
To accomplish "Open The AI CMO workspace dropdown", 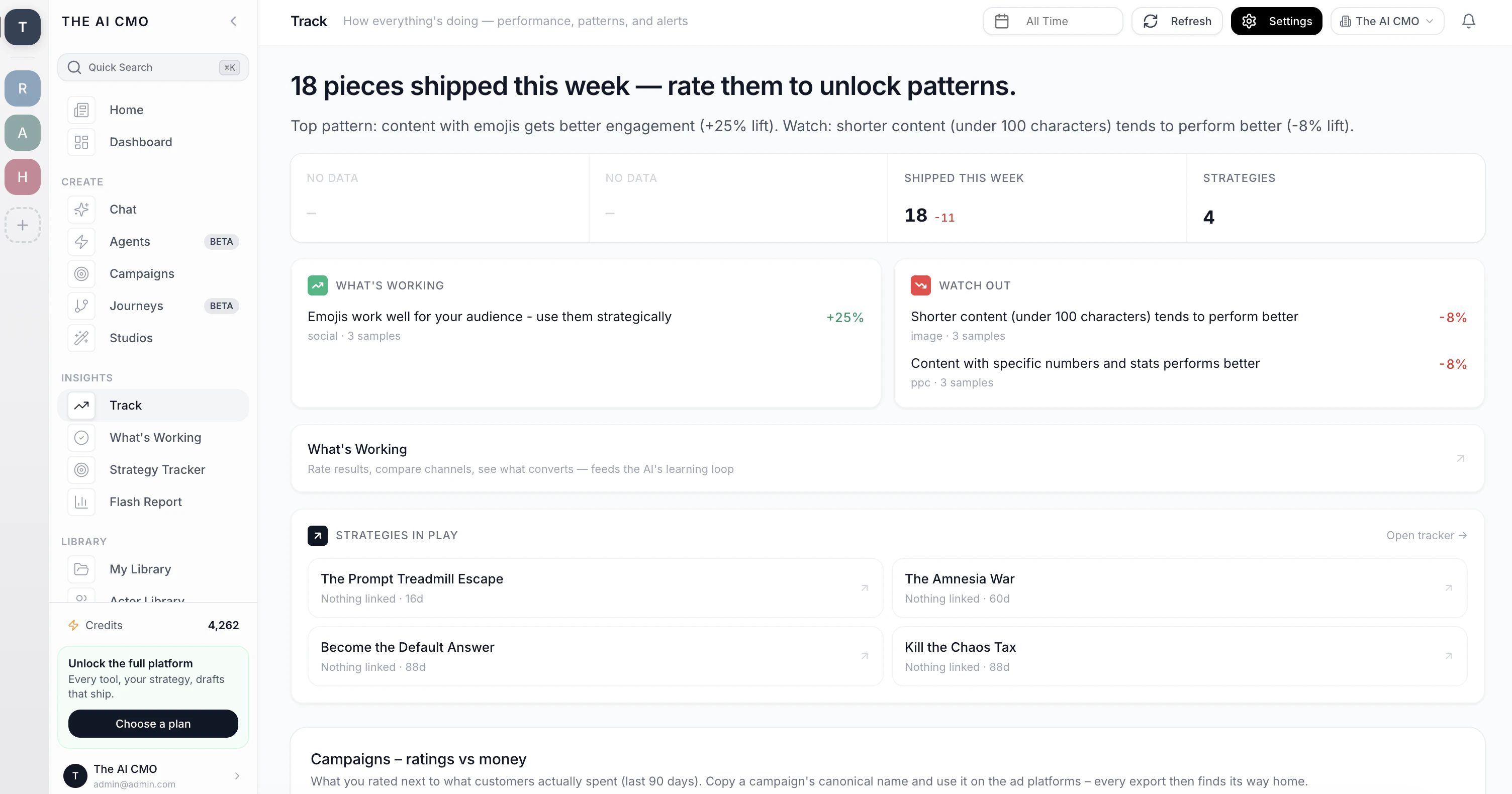I will [x=1387, y=21].
